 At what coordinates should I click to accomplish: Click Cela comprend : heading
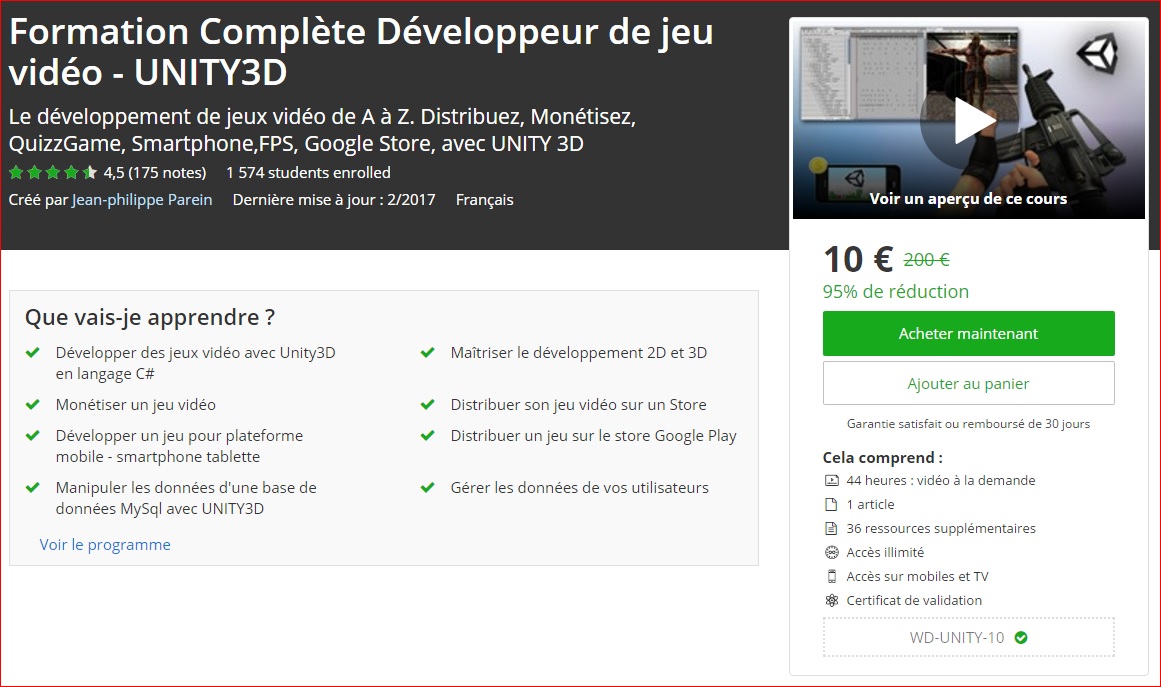[883, 458]
